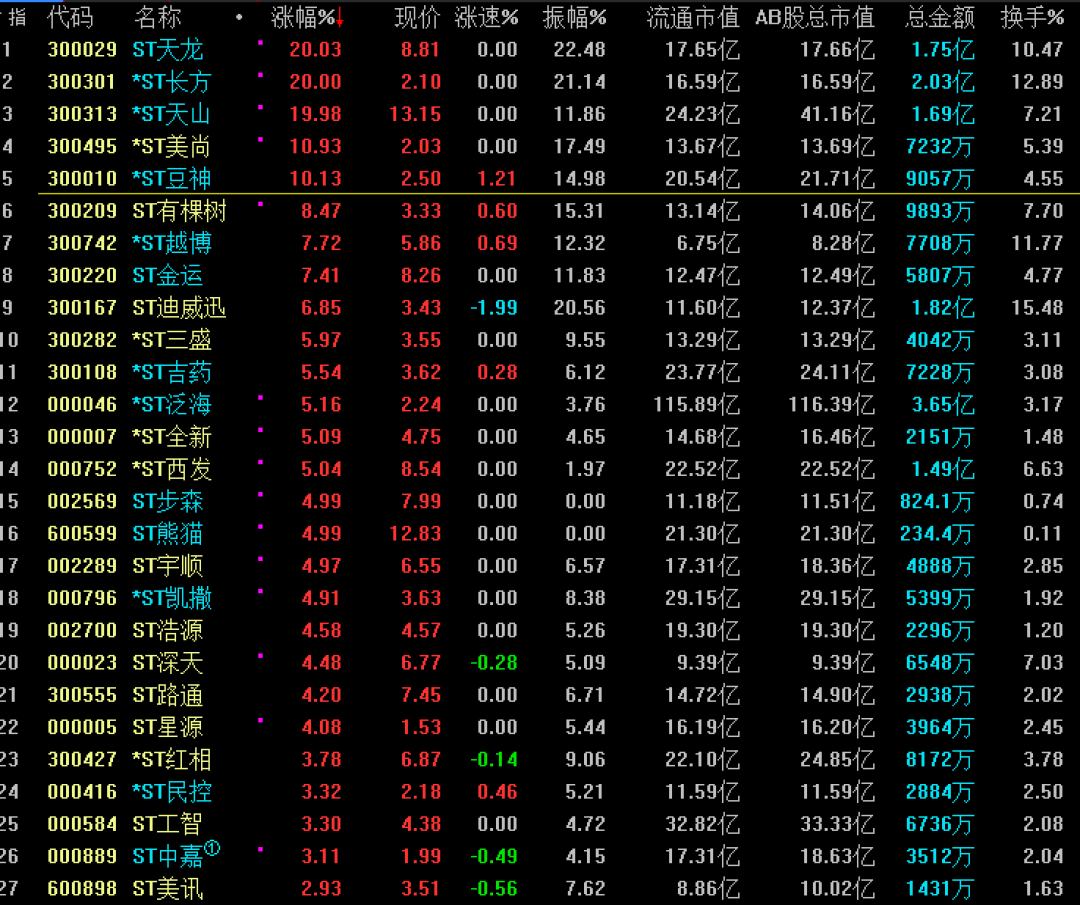
Task: Click stock code 300301
Action: [x=82, y=82]
